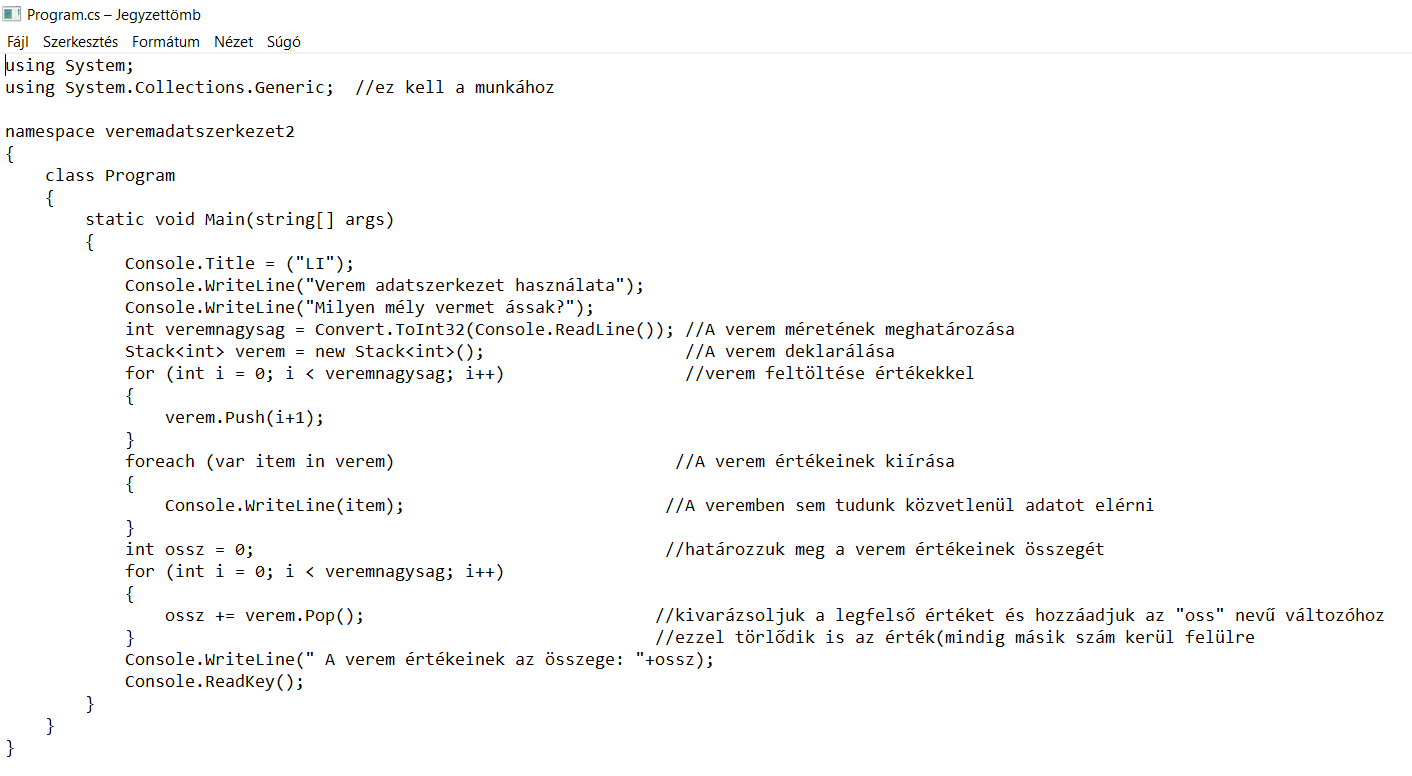Click the "//A verem deklarálása" comment

[790, 352]
